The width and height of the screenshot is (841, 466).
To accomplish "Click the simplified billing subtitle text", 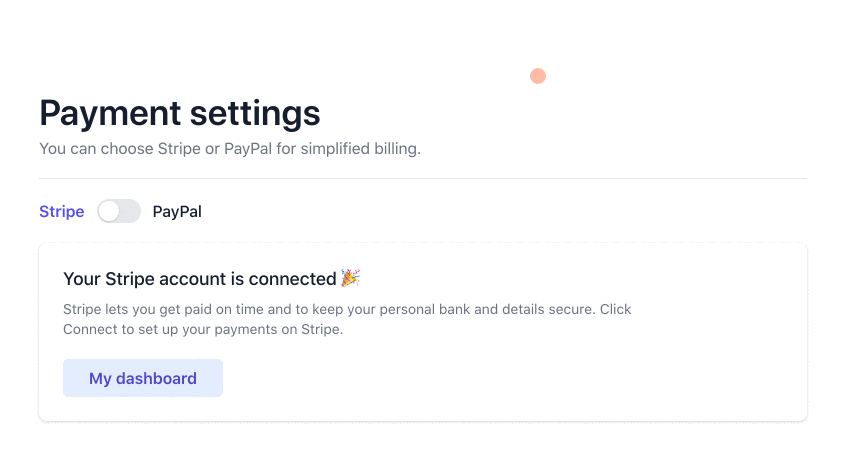I will pos(230,149).
